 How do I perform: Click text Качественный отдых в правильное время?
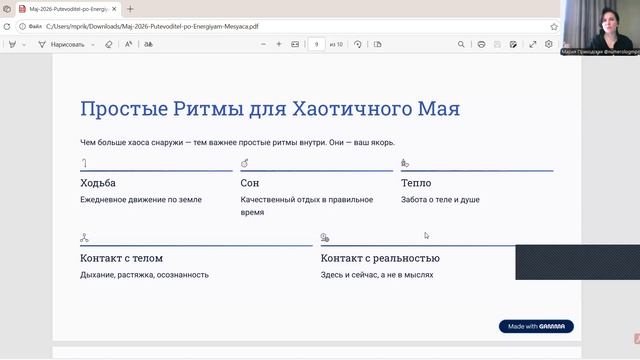point(307,206)
